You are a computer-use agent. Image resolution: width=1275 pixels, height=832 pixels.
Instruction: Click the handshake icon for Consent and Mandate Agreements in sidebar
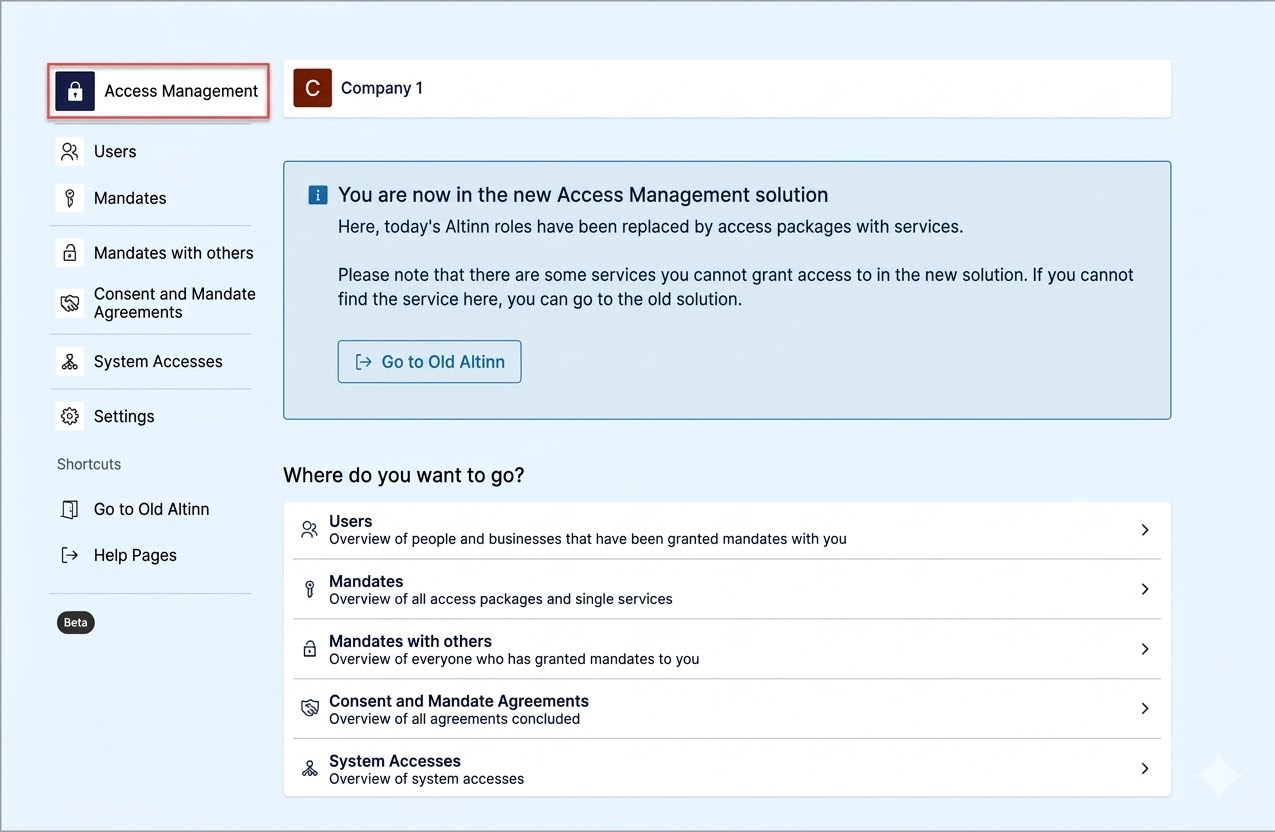point(69,303)
